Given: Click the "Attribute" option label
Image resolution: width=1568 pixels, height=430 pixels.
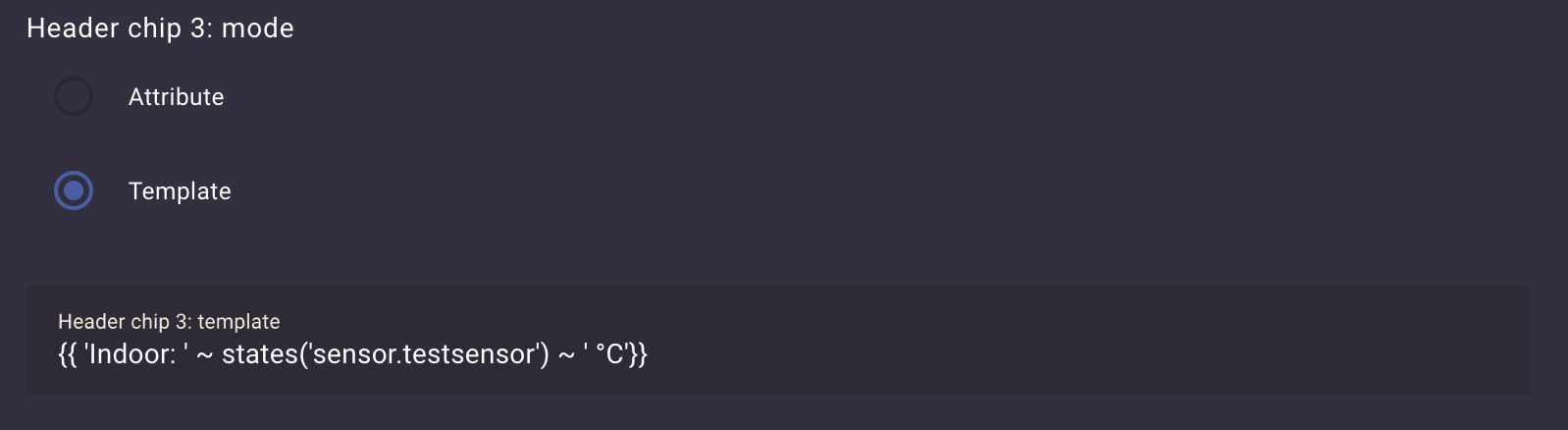Looking at the screenshot, I should click(177, 97).
